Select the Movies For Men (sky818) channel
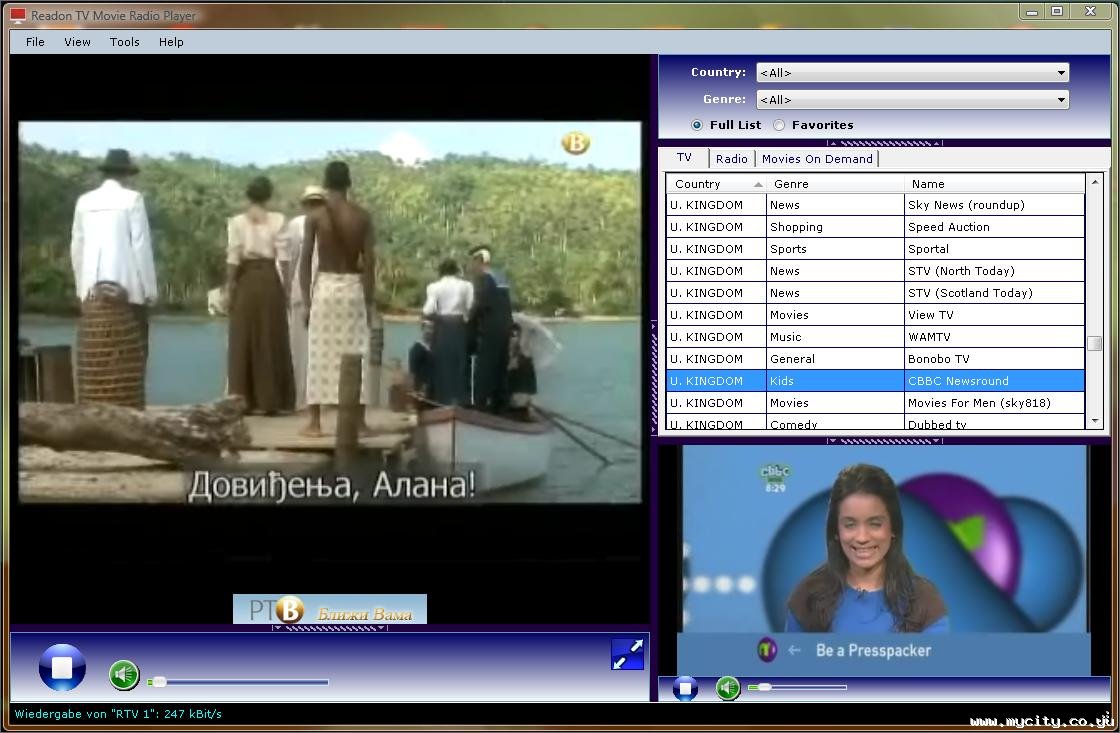Viewport: 1120px width, 733px height. [875, 403]
